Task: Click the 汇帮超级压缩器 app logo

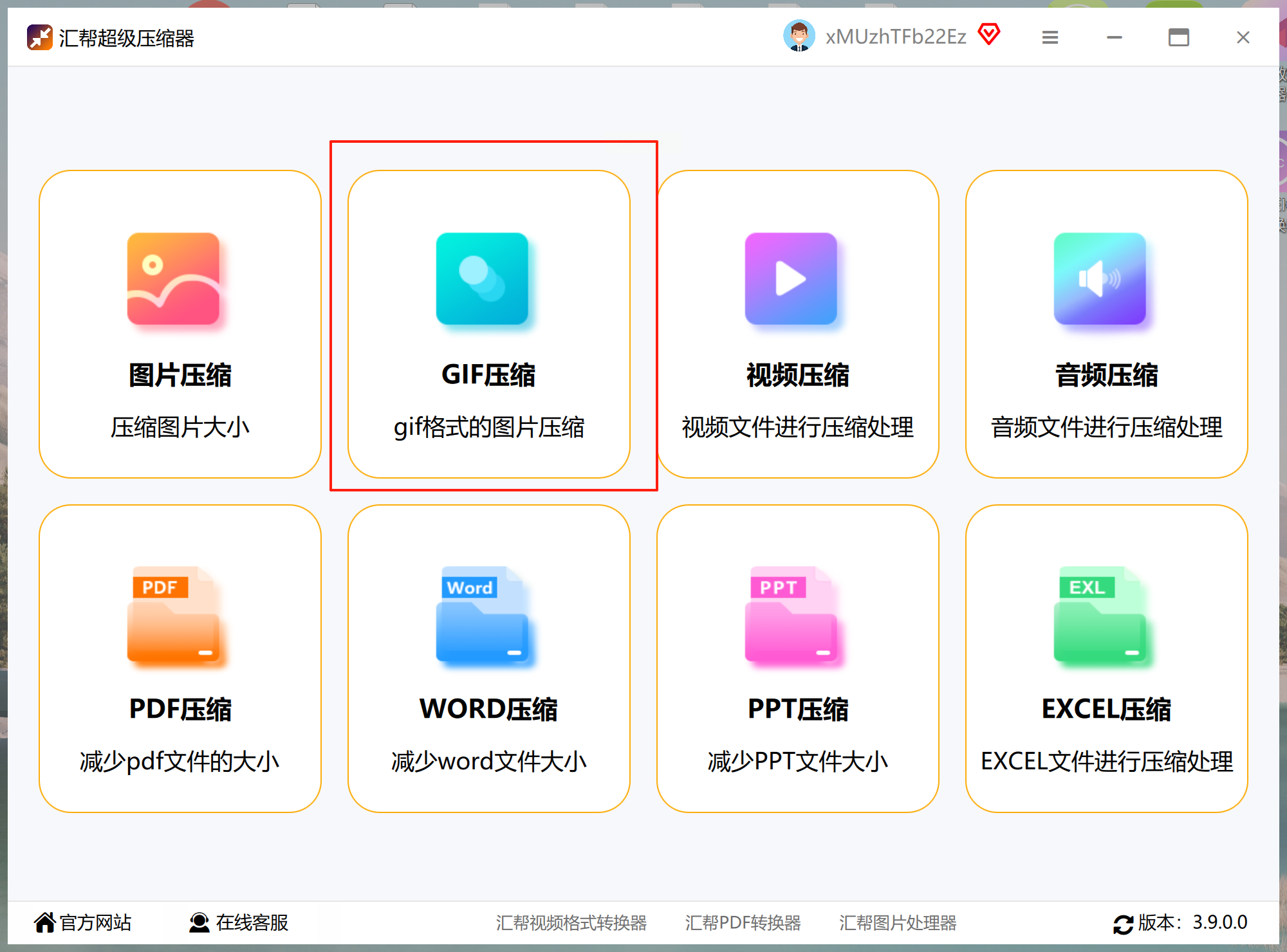Action: point(39,37)
